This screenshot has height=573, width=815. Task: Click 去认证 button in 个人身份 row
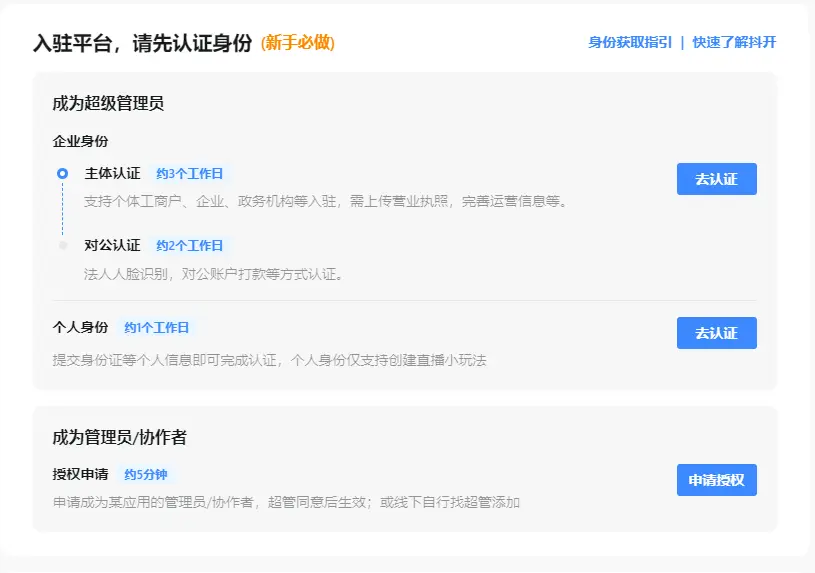point(716,333)
